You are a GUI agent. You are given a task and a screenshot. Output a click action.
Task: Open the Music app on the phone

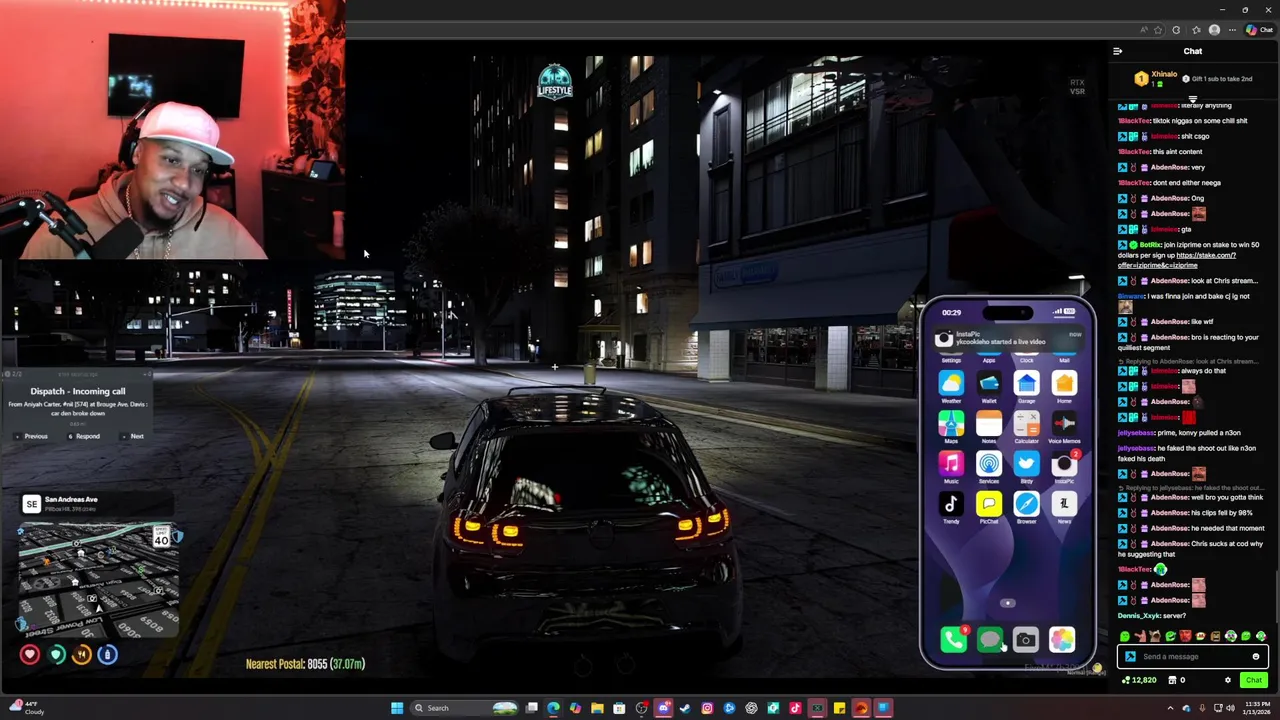[x=951, y=464]
